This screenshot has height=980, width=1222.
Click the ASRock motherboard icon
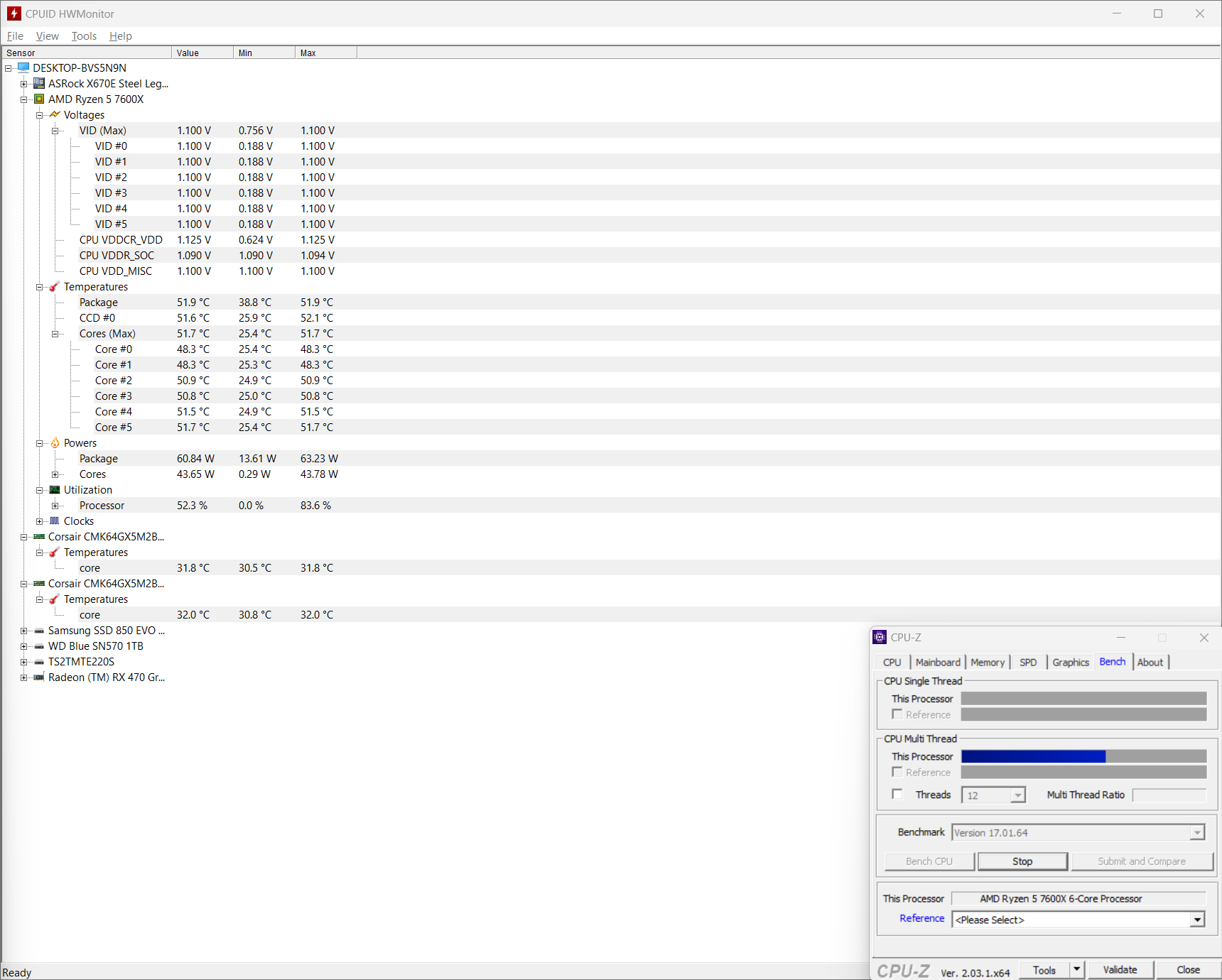[x=39, y=83]
